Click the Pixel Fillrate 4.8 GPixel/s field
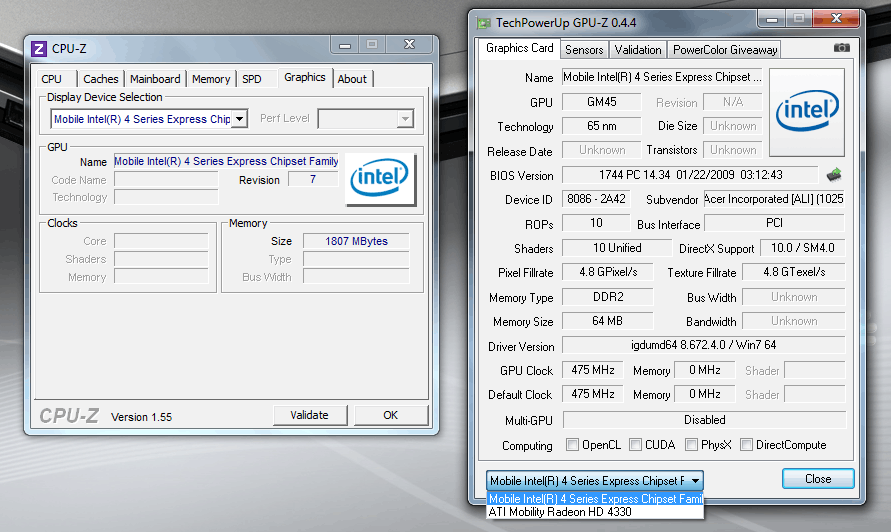The height and width of the screenshot is (532, 891). [607, 272]
